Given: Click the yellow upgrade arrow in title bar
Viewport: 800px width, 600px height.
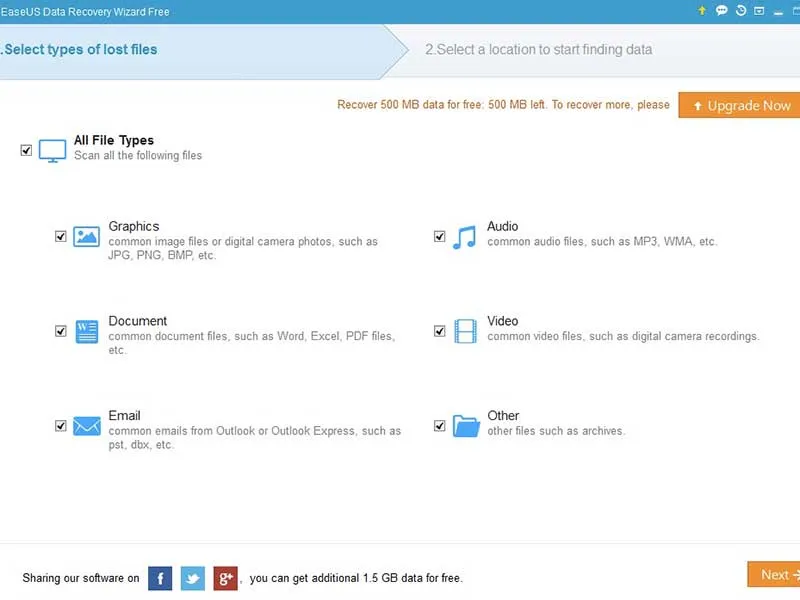Looking at the screenshot, I should pyautogui.click(x=704, y=11).
